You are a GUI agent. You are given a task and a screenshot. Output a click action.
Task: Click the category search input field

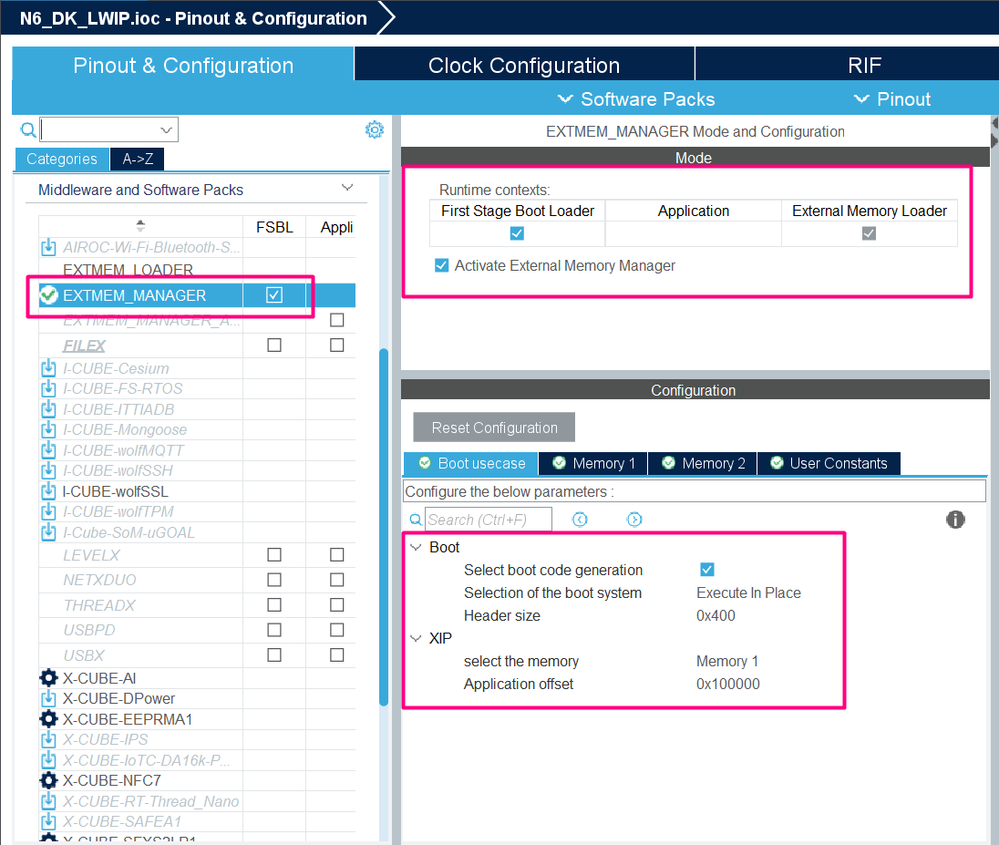pyautogui.click(x=109, y=130)
